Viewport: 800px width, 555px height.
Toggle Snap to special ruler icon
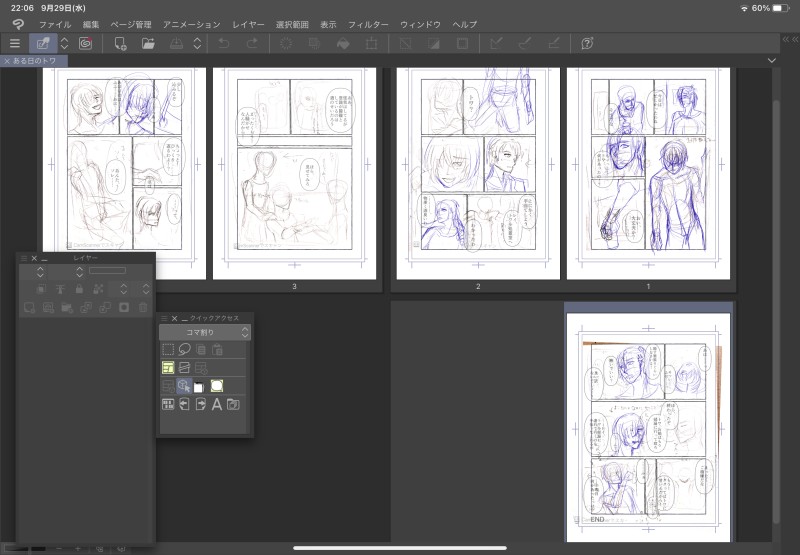525,43
